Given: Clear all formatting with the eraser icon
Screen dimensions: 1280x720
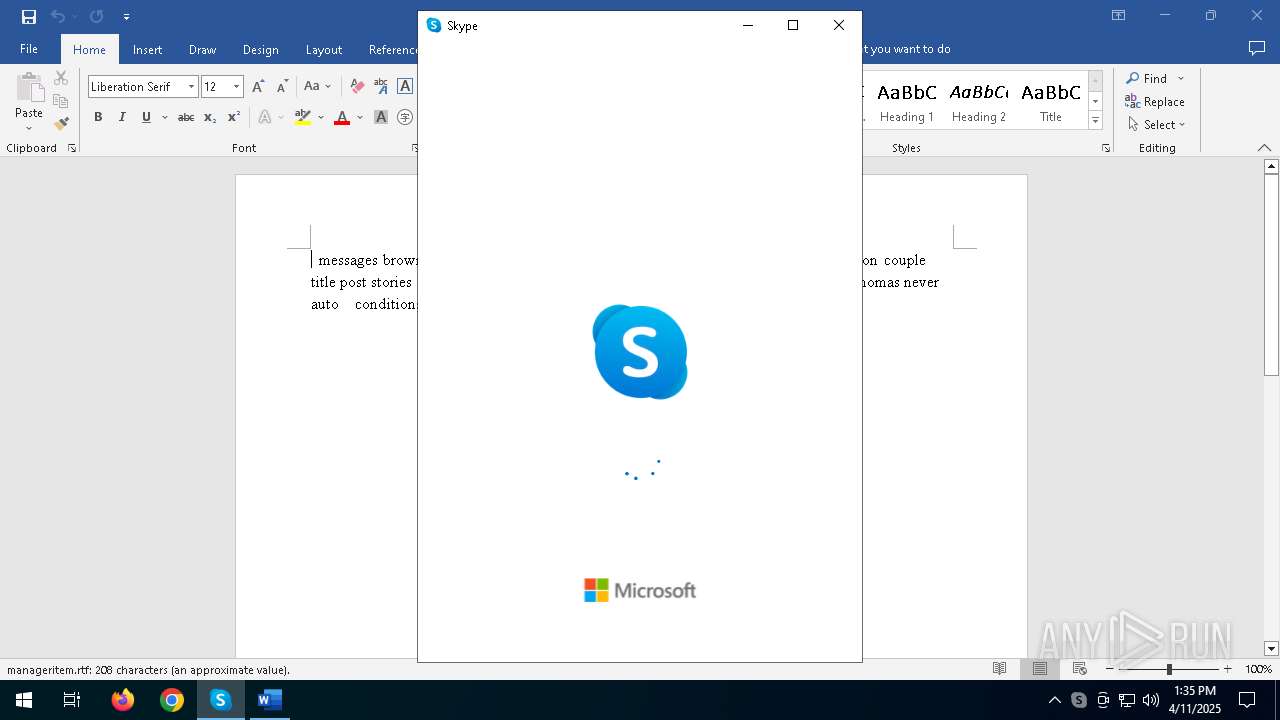Looking at the screenshot, I should [357, 87].
